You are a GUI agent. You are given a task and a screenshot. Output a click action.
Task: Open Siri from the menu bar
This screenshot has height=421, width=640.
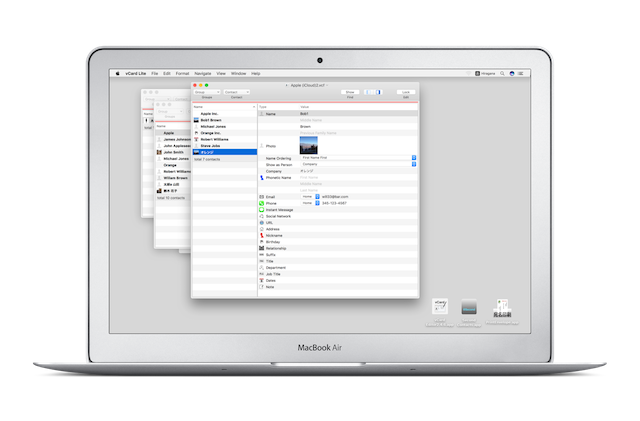pyautogui.click(x=512, y=74)
